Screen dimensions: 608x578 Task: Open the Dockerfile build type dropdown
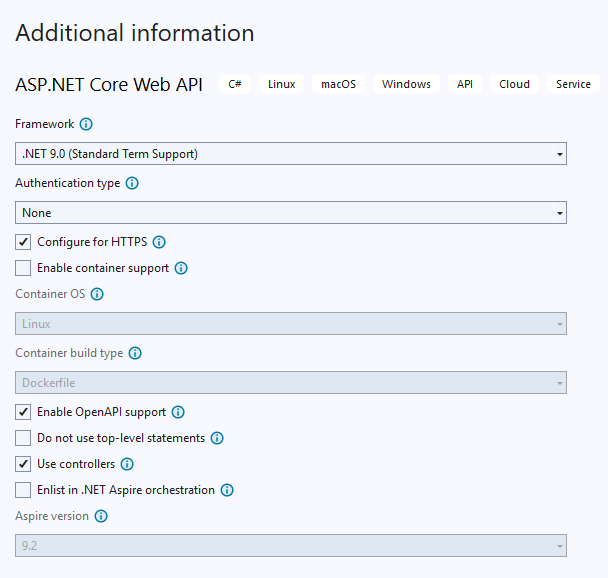click(x=291, y=383)
